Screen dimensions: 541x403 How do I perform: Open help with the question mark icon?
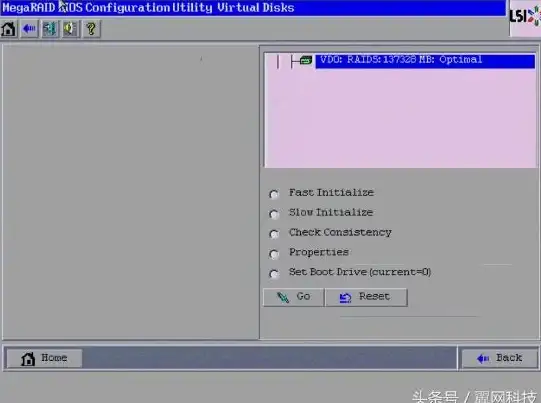(x=91, y=29)
